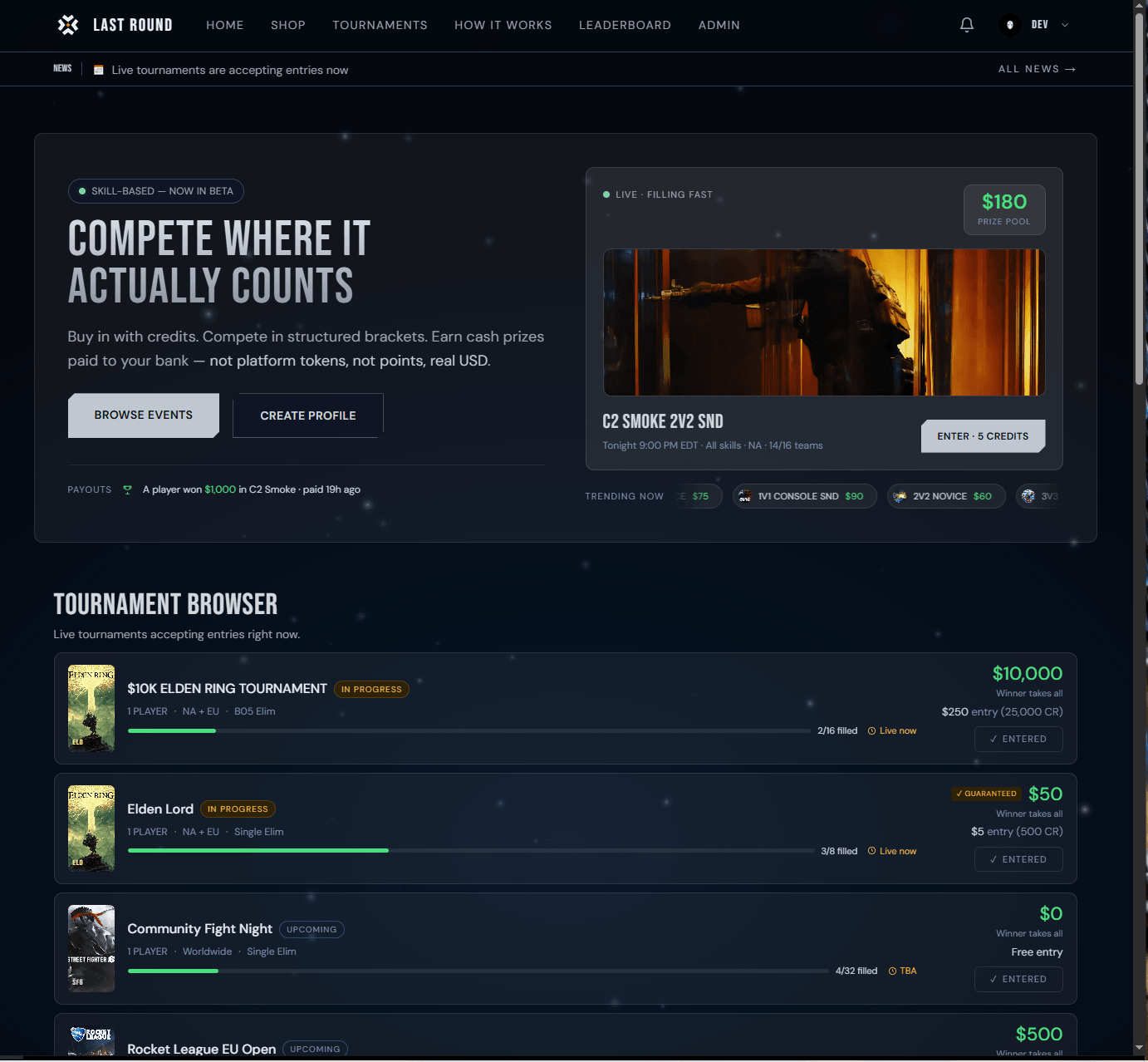
Task: Click Entered button for Community Fight Night
Action: [x=1018, y=979]
